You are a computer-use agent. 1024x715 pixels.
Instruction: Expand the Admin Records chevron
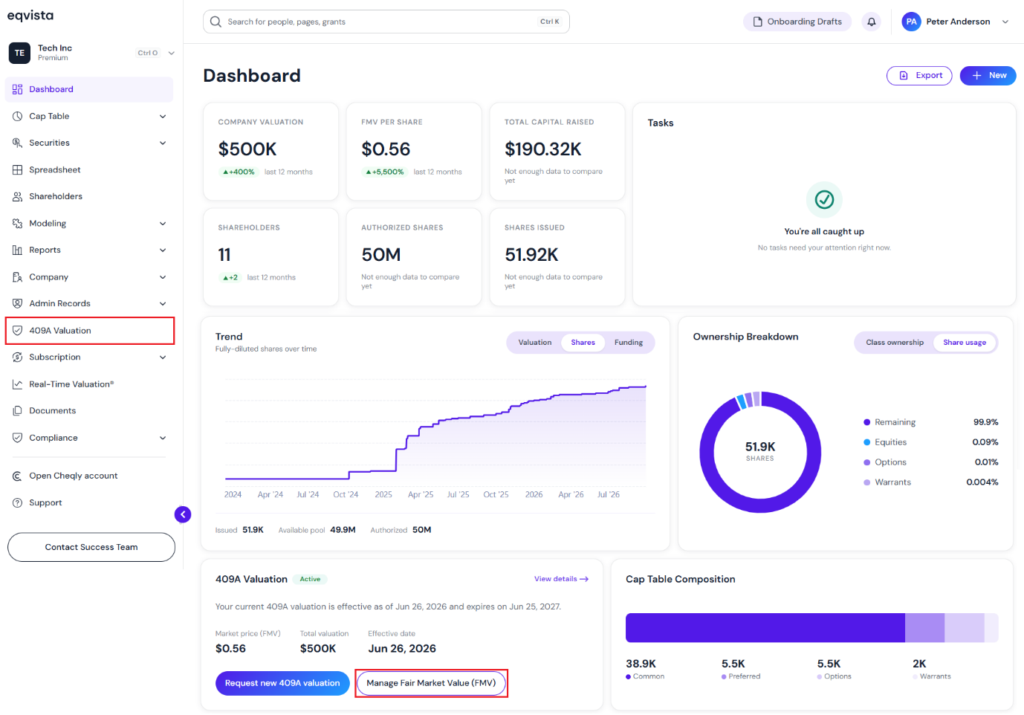(x=163, y=304)
